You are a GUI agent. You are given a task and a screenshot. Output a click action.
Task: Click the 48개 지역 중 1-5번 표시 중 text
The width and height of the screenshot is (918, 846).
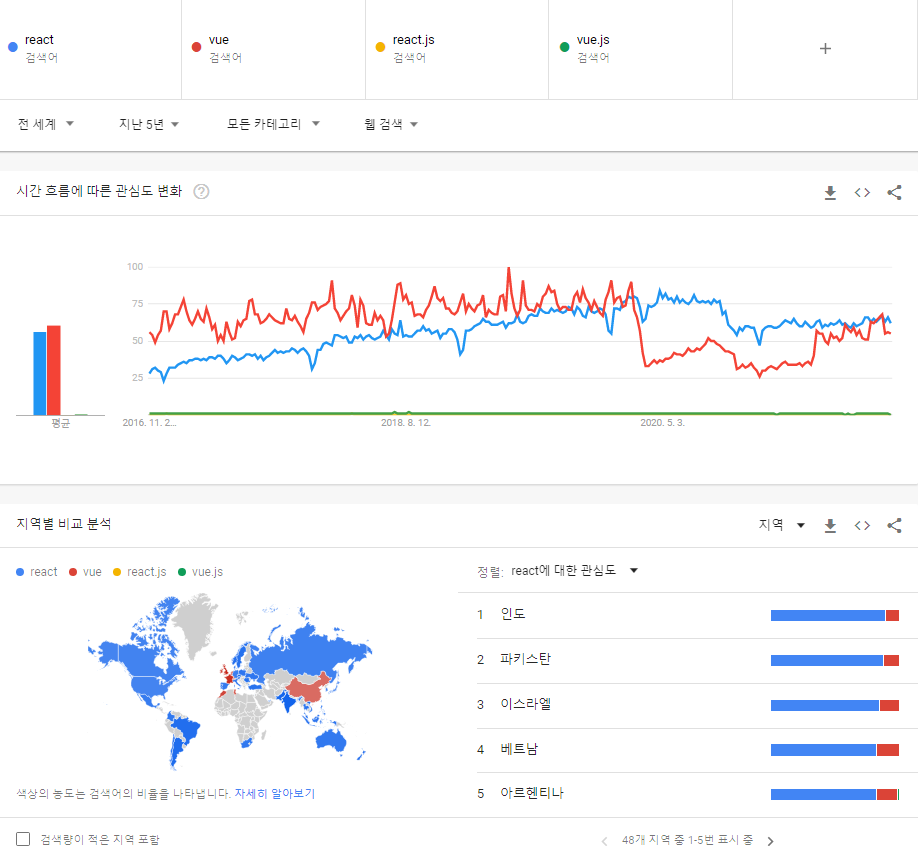[687, 840]
